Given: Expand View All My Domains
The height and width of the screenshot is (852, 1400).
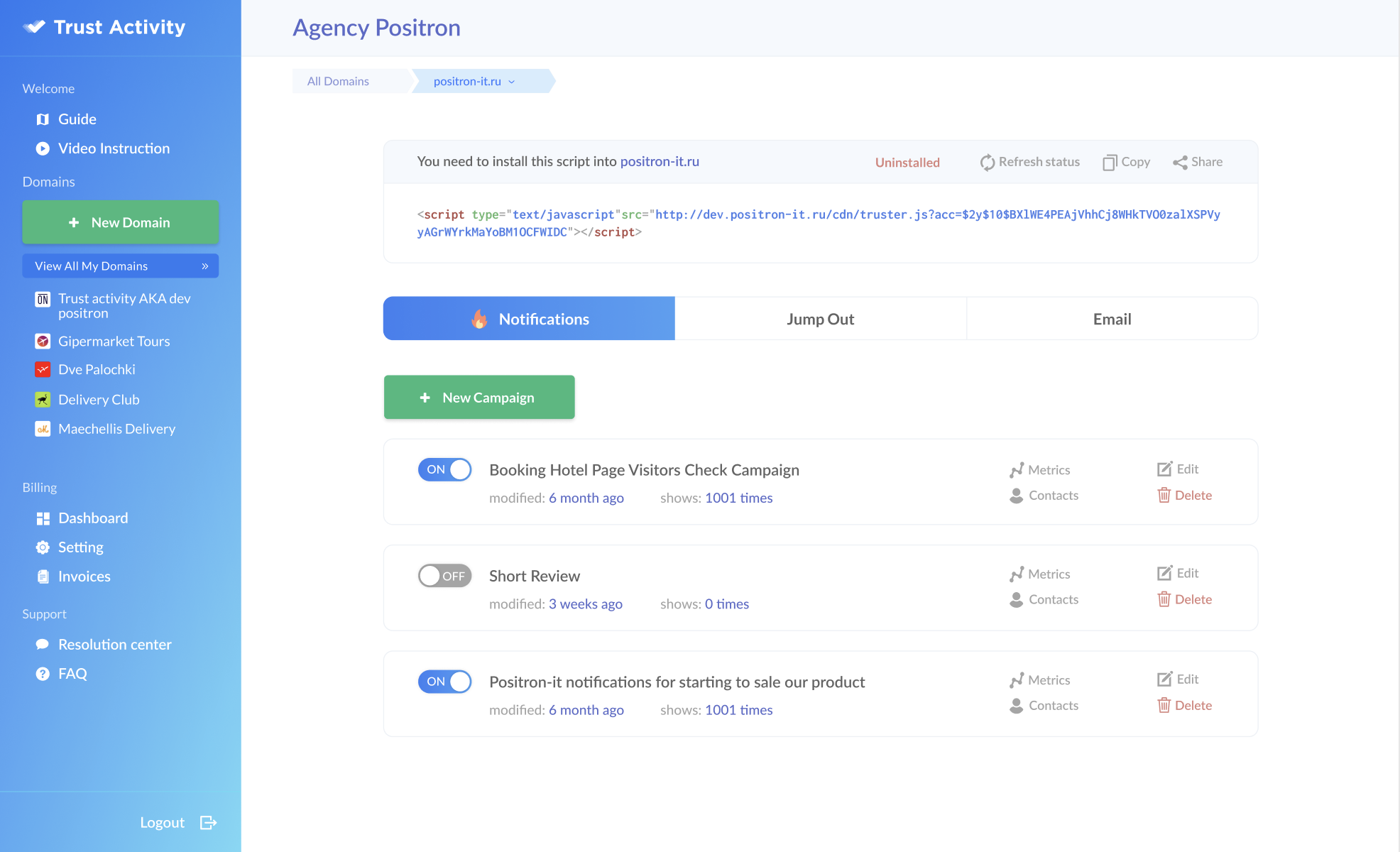Looking at the screenshot, I should 121,266.
